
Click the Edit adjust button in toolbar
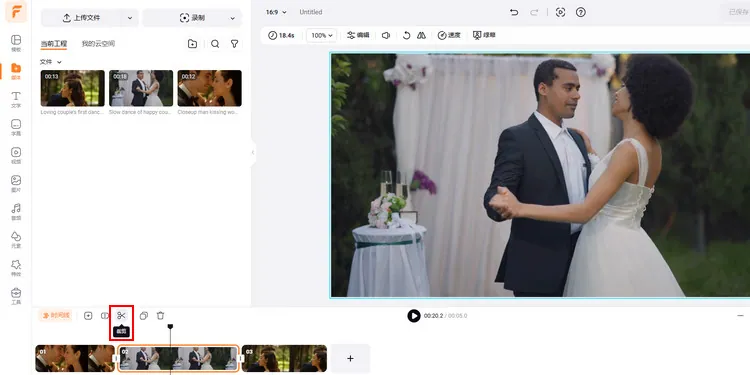358,35
